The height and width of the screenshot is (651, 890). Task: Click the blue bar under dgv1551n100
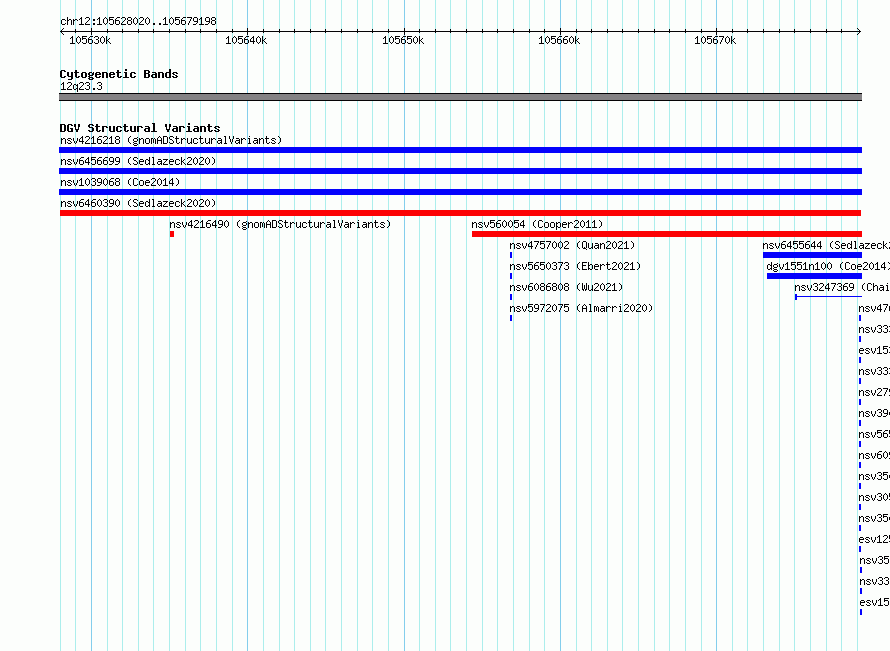click(815, 276)
